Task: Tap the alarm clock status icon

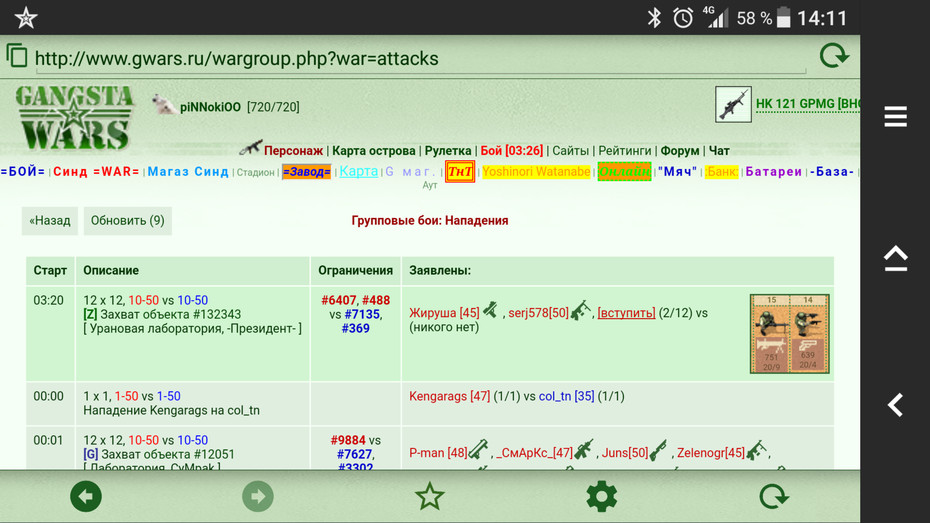Action: pos(683,18)
